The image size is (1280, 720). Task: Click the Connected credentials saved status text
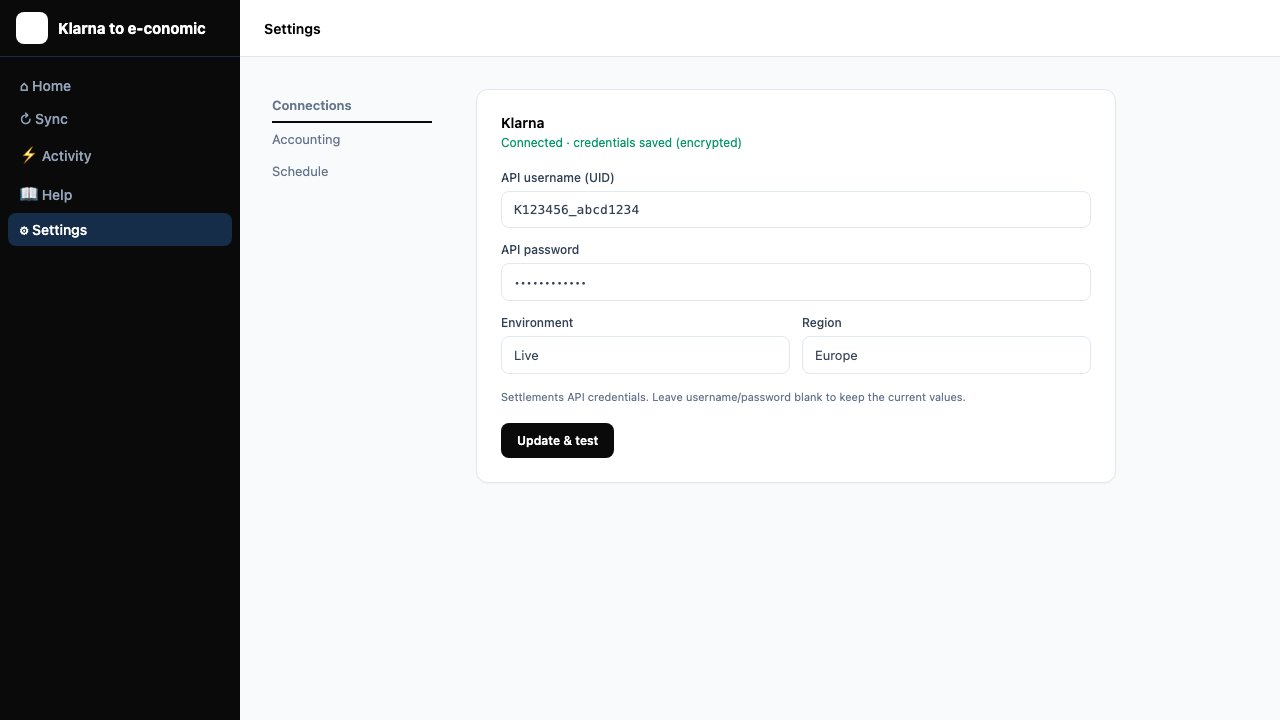point(621,143)
